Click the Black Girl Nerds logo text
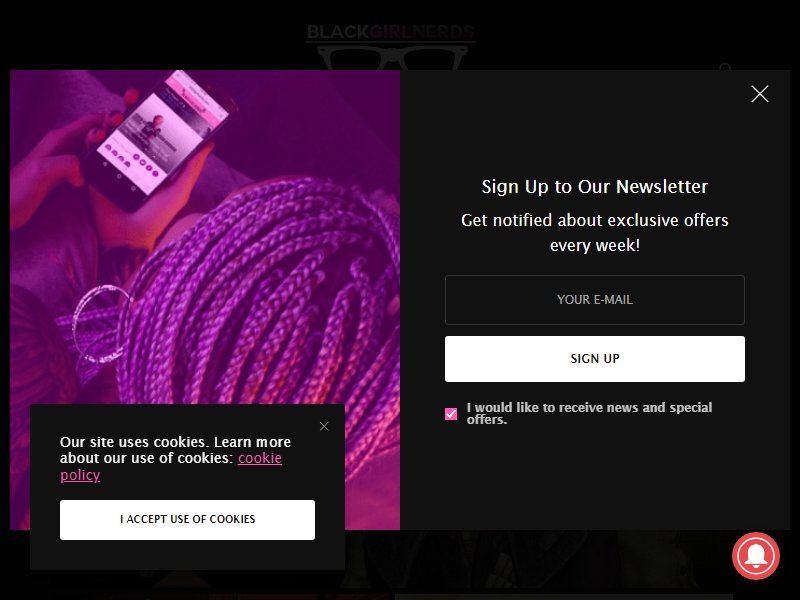 coord(391,32)
